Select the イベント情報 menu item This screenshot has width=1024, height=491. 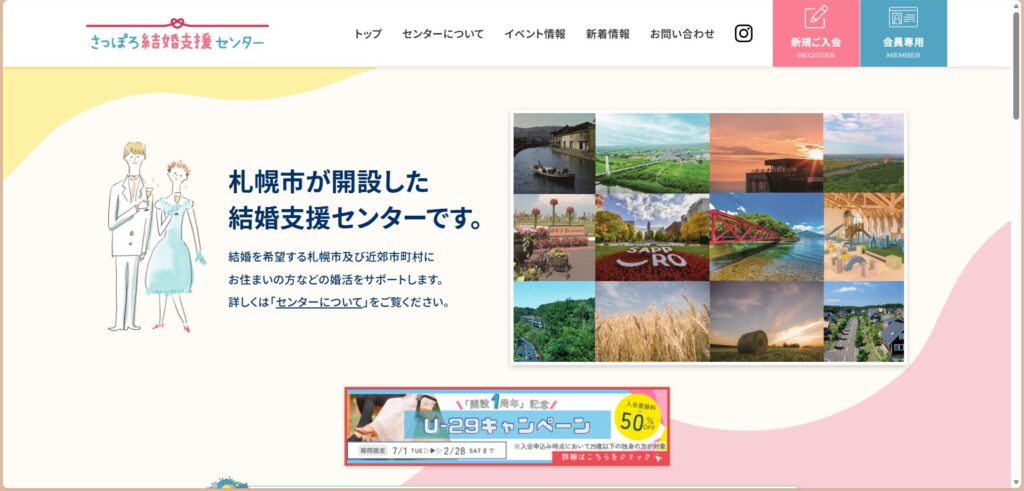(x=534, y=34)
